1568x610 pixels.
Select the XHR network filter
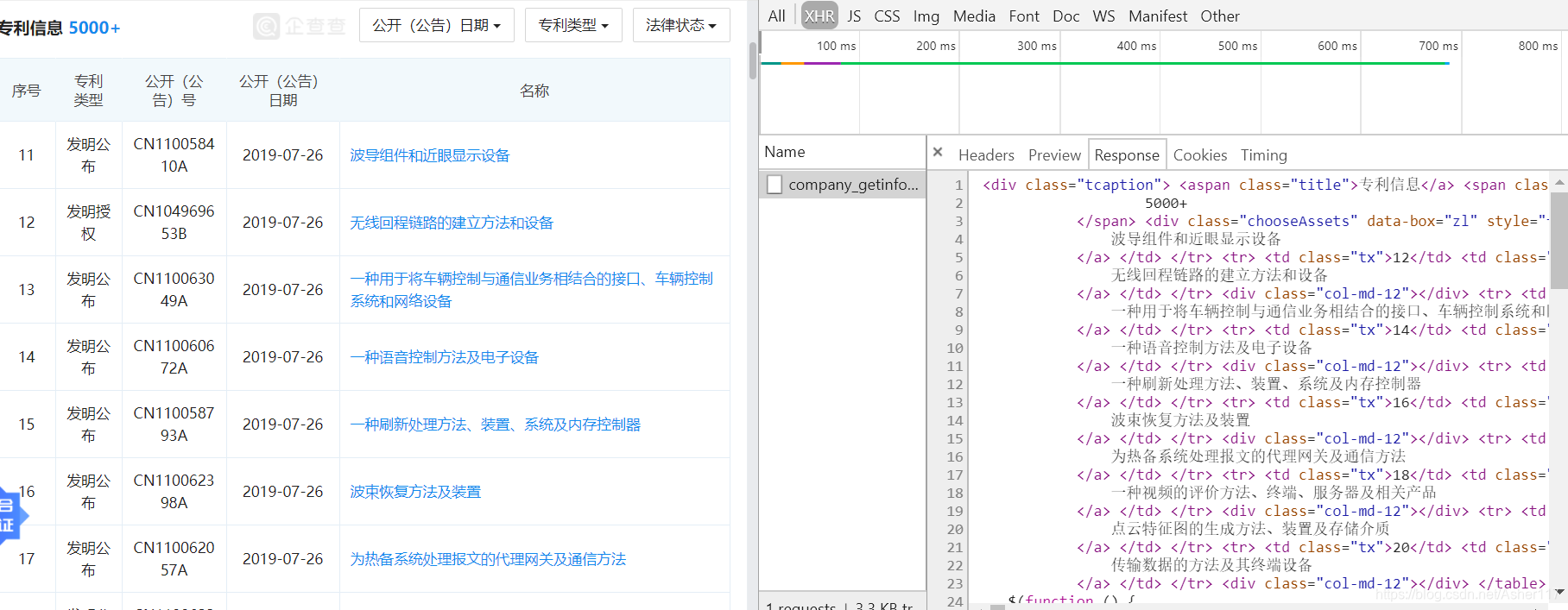(819, 16)
